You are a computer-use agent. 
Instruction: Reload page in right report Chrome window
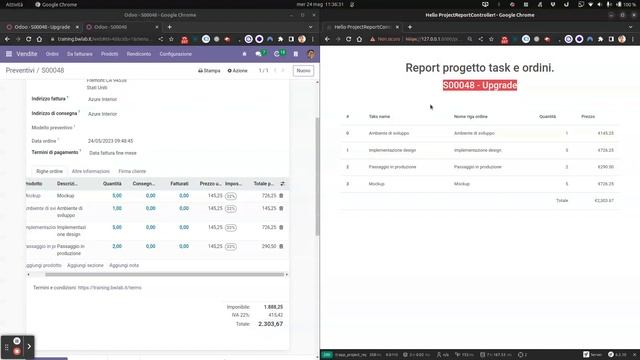(x=349, y=39)
